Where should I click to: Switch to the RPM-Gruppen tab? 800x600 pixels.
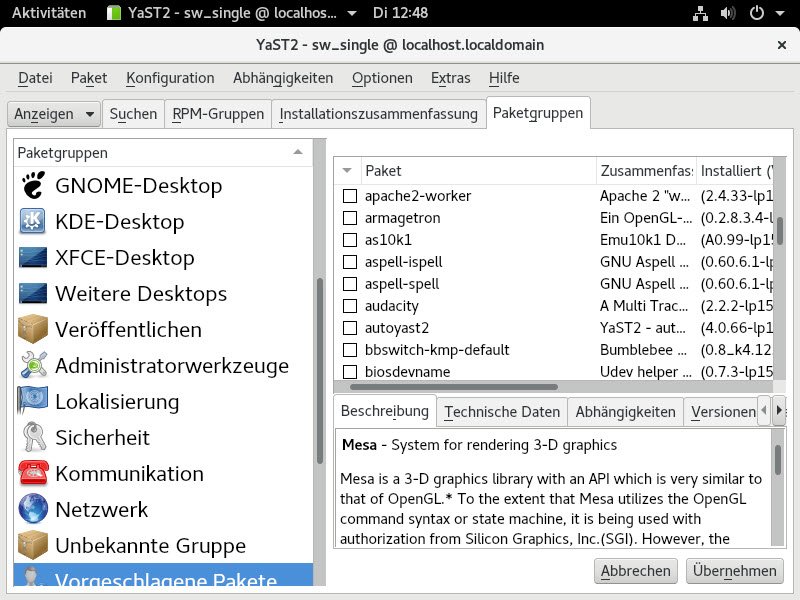(x=218, y=114)
